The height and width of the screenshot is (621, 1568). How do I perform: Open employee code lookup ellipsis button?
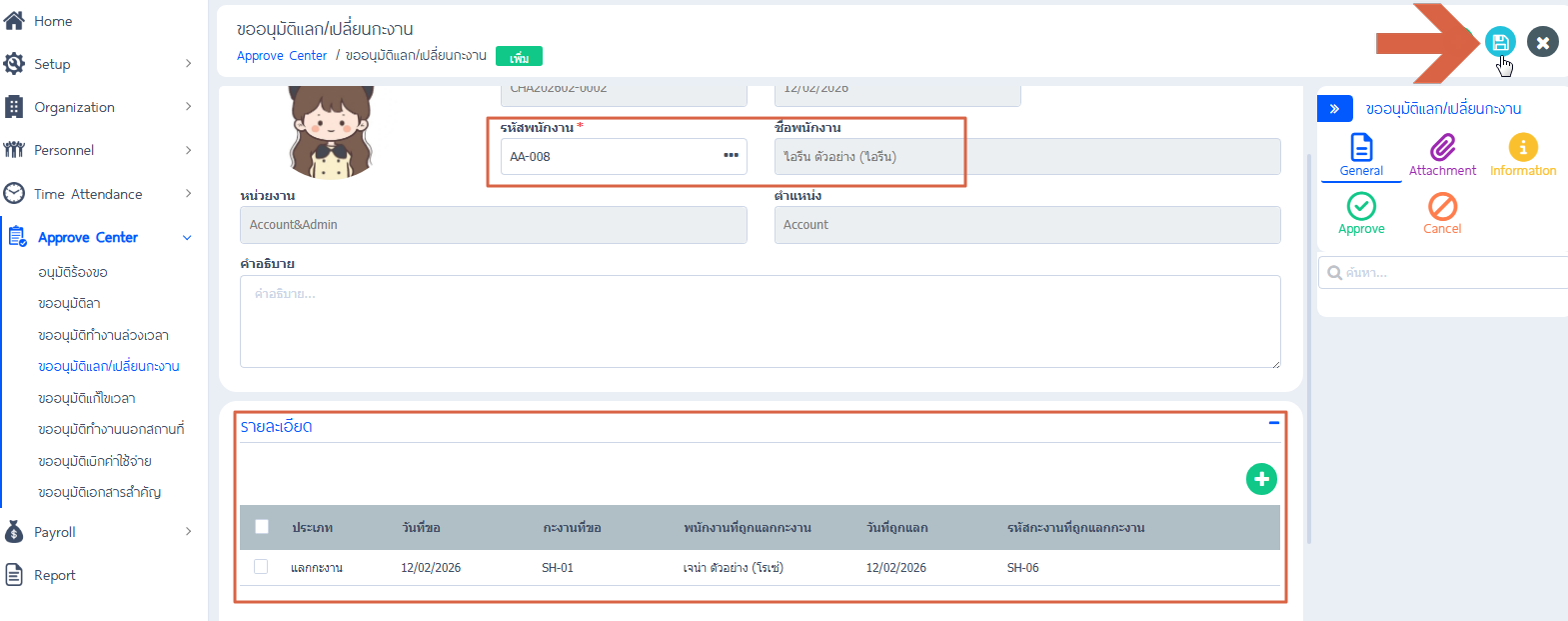pos(731,156)
